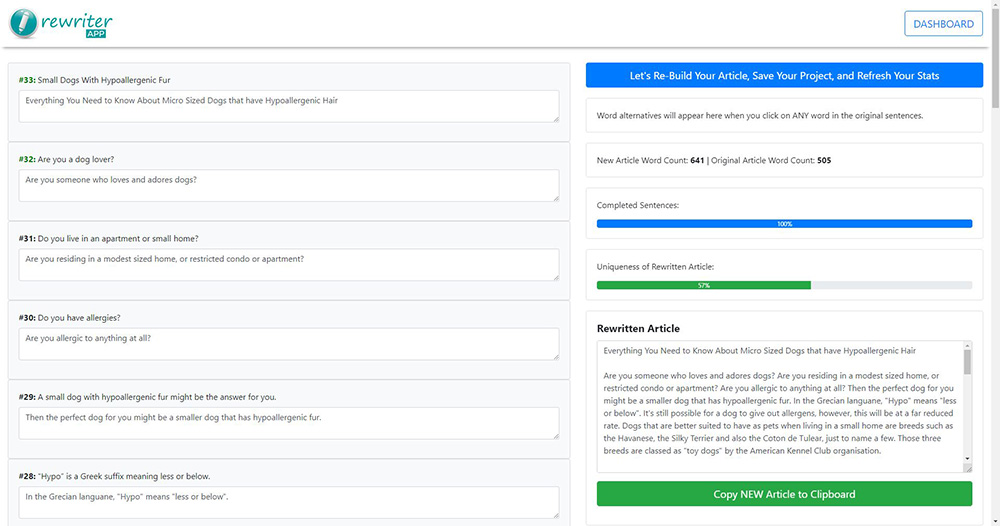Click the Rewriter App logo icon

tap(24, 23)
